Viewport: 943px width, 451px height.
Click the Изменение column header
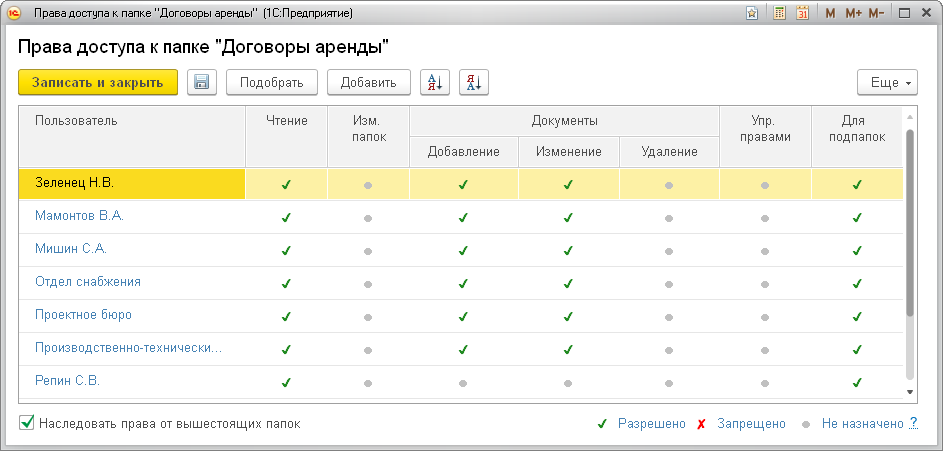point(568,152)
